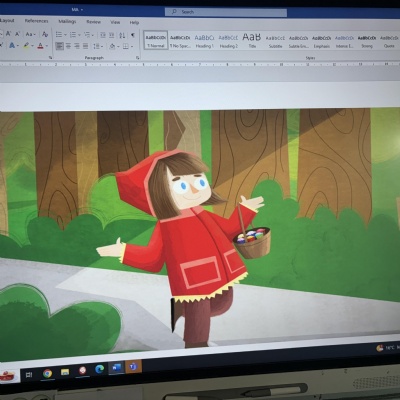Apply the Strong style
The width and height of the screenshot is (400, 400).
367,42
